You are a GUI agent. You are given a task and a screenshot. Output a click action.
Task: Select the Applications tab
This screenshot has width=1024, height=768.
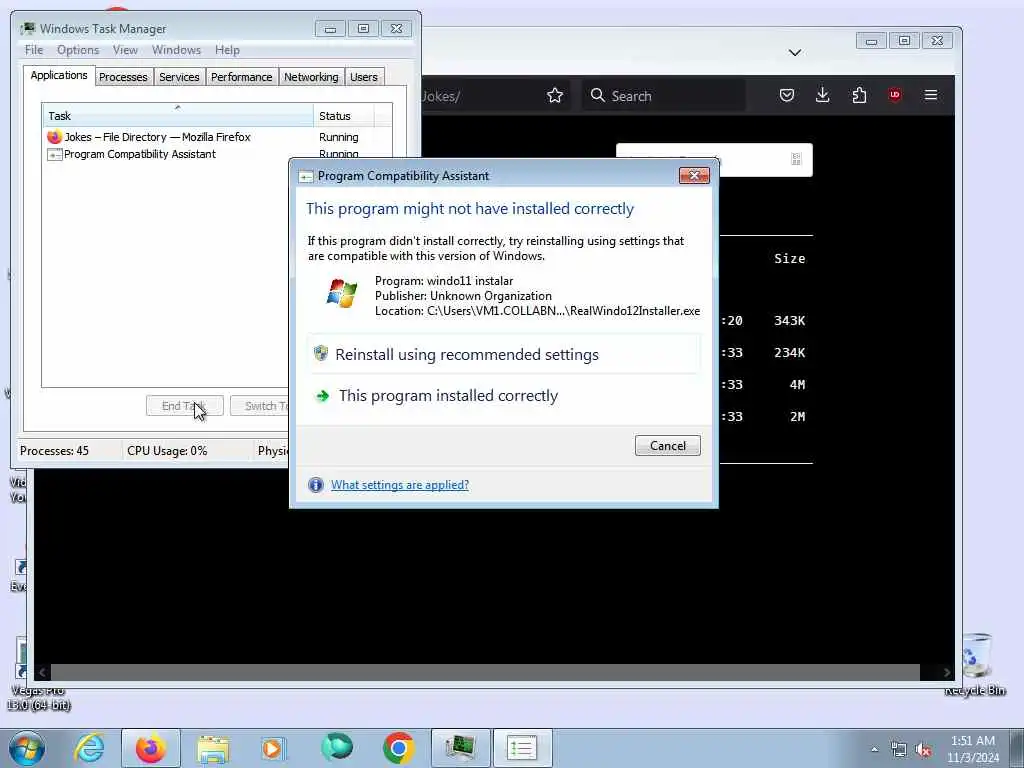(x=59, y=75)
